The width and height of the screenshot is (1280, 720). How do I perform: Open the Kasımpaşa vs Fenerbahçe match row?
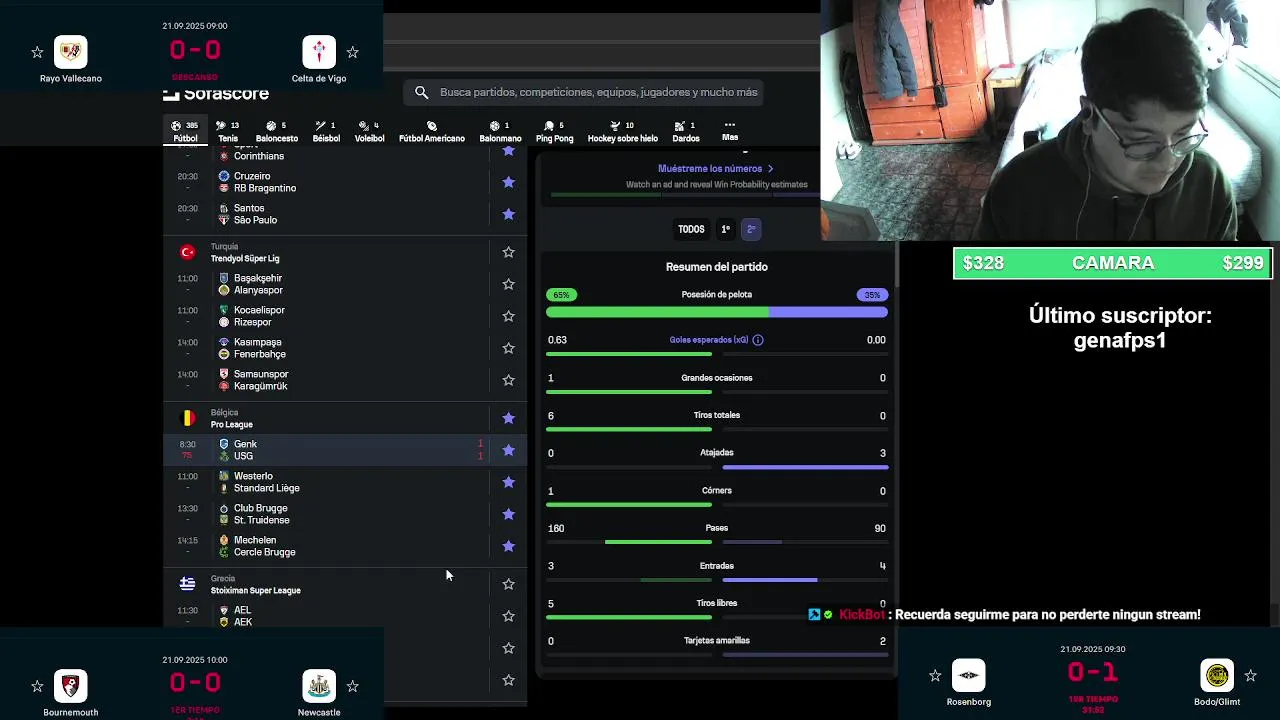click(x=346, y=348)
